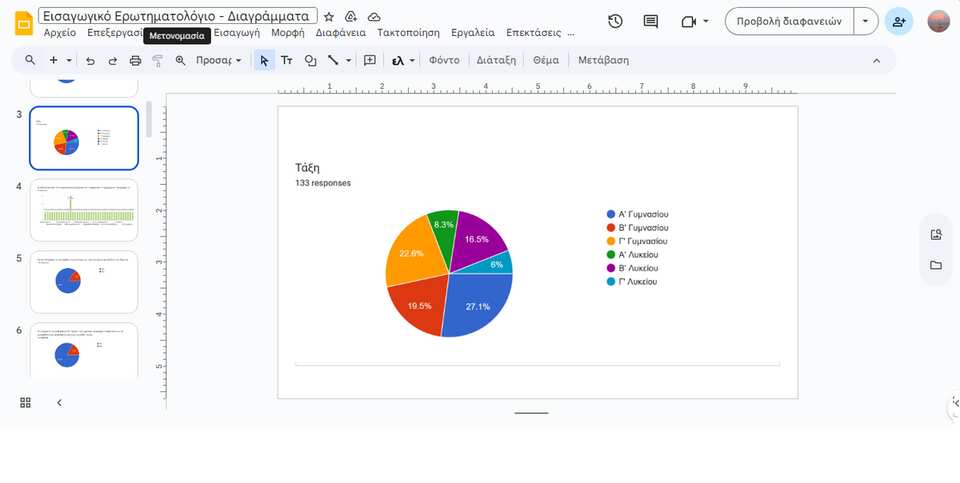
Task: Choose the select arrow cursor tool
Action: (264, 60)
